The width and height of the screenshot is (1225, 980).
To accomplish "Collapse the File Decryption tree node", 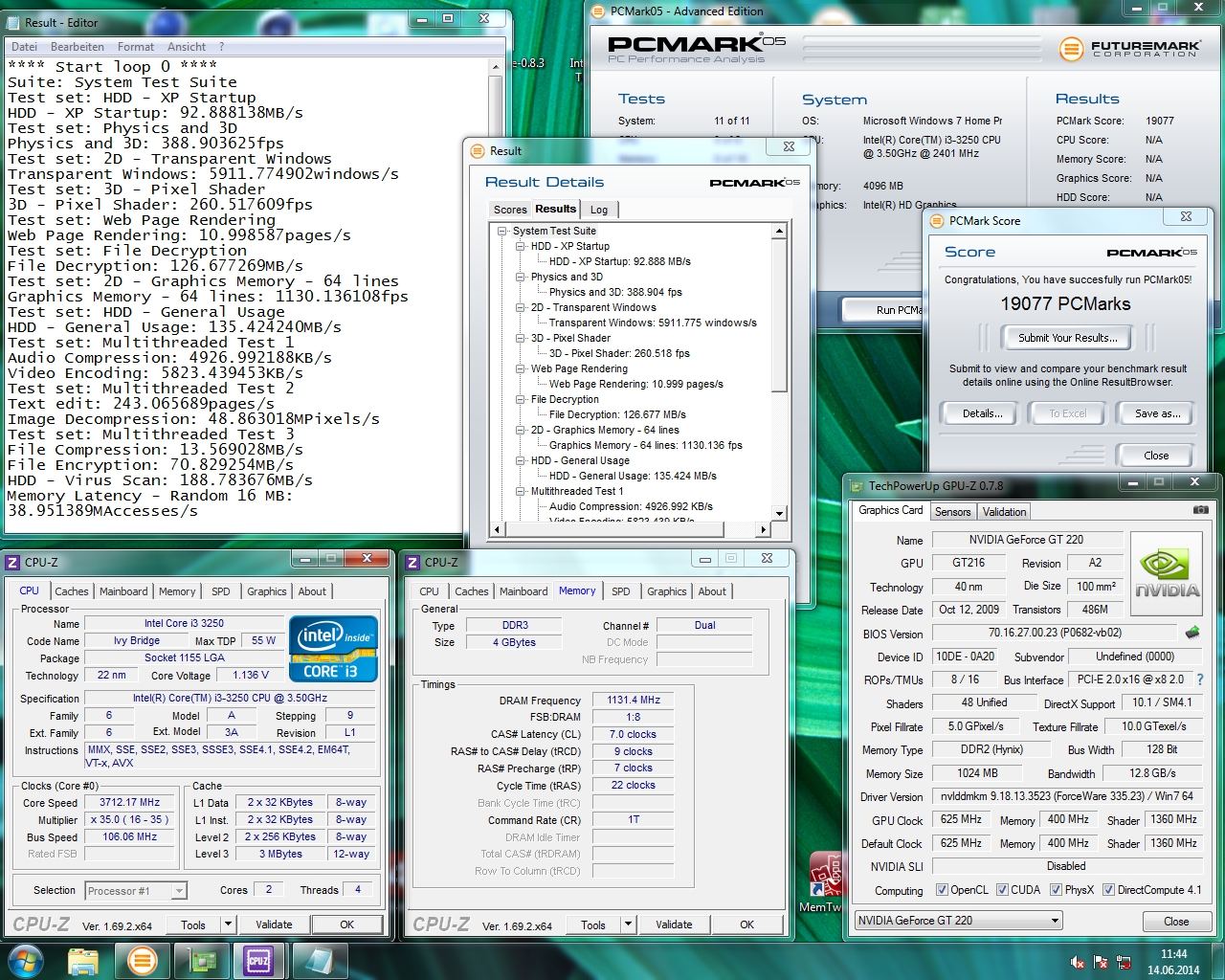I will 520,399.
